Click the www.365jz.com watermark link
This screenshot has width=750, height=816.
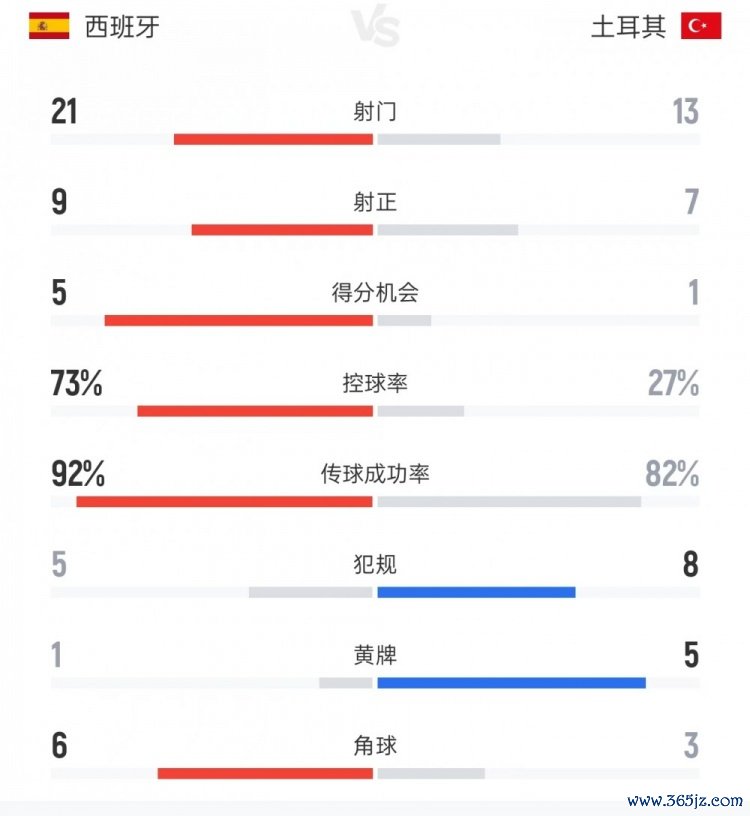pos(685,800)
